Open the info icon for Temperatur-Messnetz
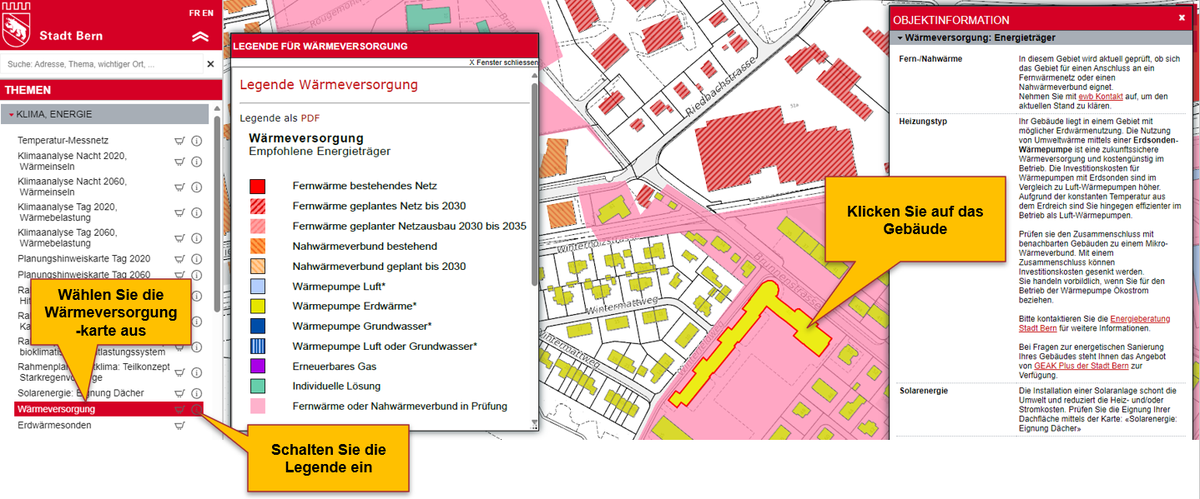The height and width of the screenshot is (499, 1200). [x=197, y=141]
